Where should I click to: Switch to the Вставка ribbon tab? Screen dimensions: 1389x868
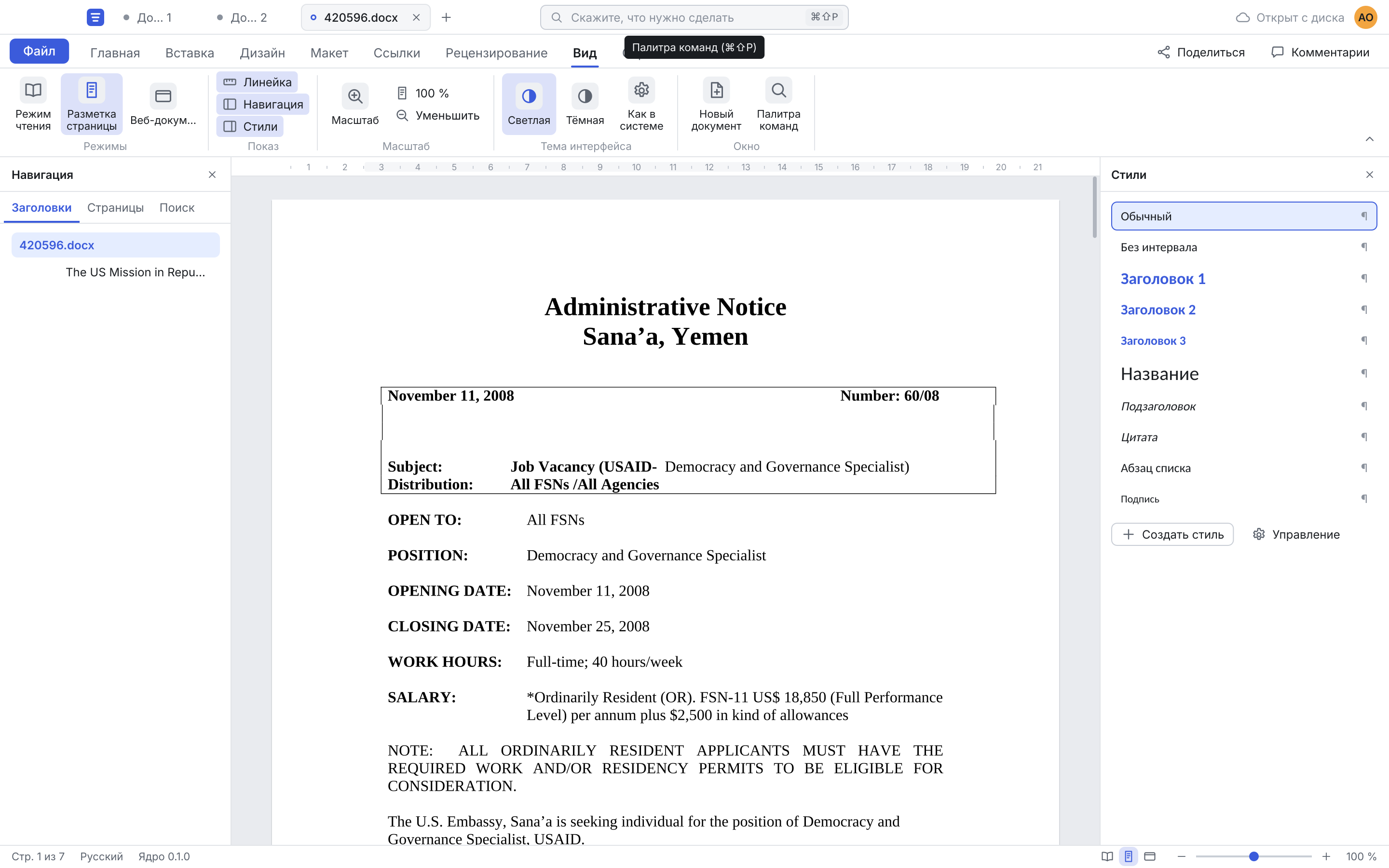(x=190, y=53)
